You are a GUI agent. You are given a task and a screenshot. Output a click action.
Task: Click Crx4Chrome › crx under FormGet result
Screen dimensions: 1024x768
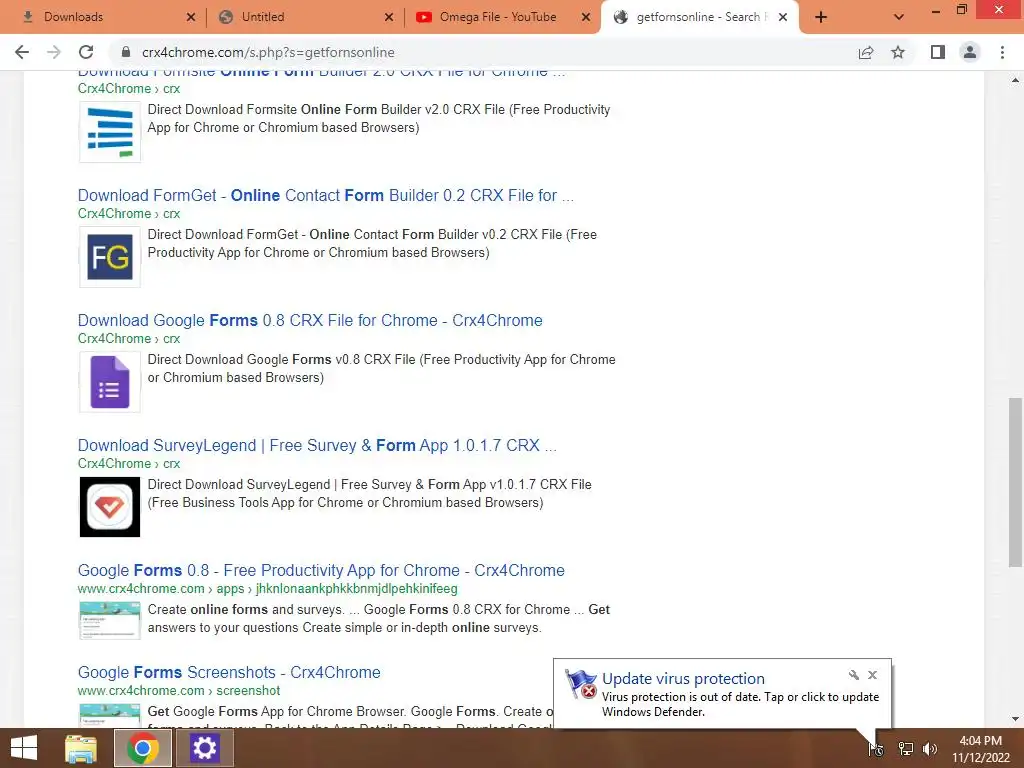pyautogui.click(x=129, y=214)
